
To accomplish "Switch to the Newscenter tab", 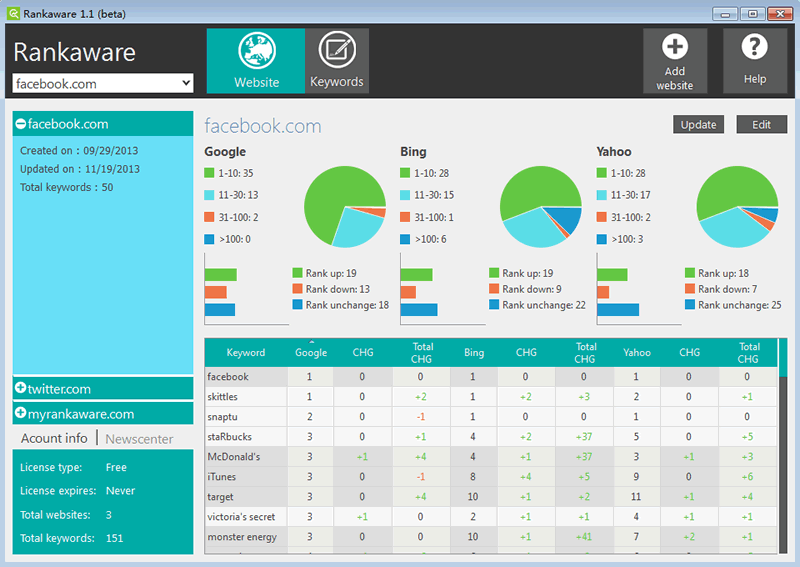I will 139,439.
